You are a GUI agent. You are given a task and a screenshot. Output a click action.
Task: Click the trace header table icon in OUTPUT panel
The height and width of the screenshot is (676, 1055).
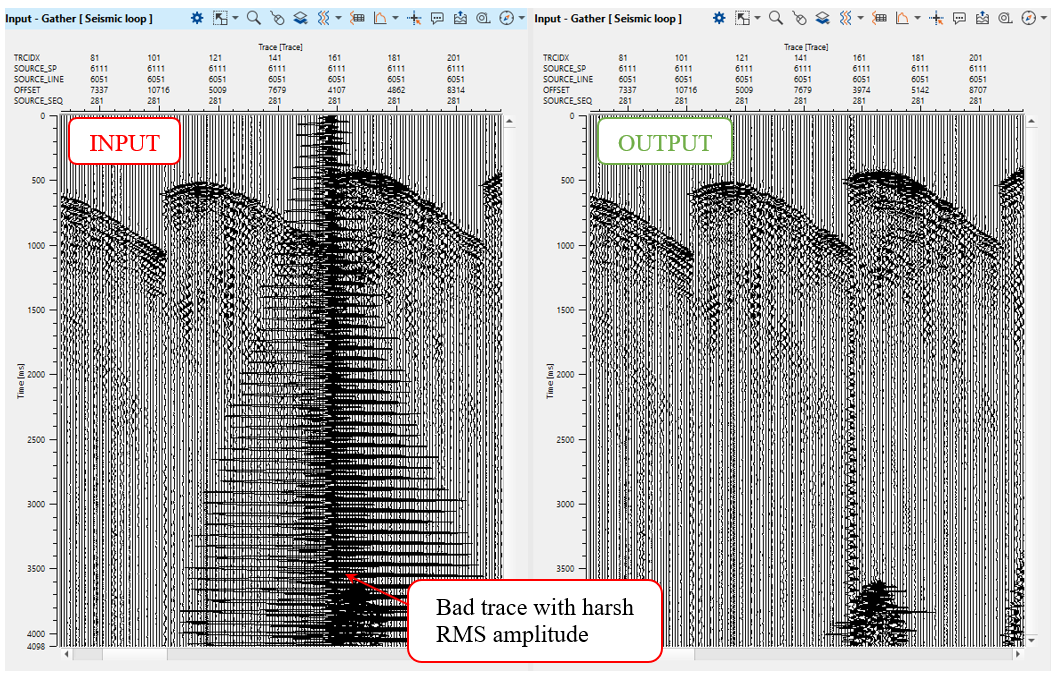coord(879,18)
